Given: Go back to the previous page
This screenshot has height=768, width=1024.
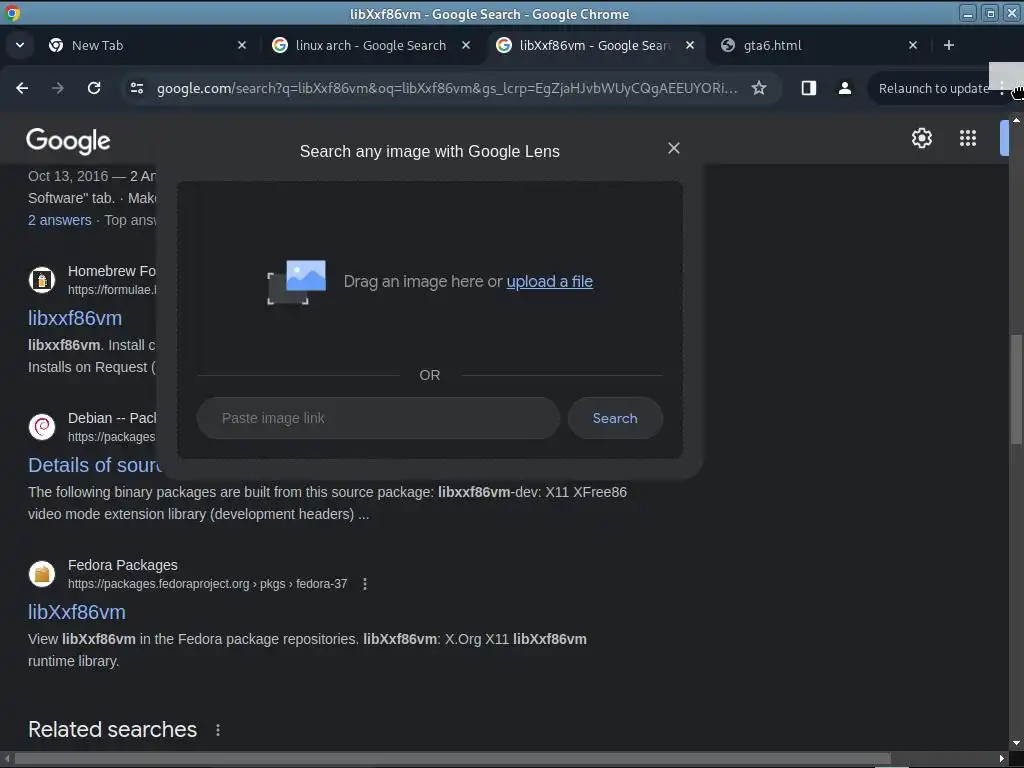Looking at the screenshot, I should [x=22, y=88].
